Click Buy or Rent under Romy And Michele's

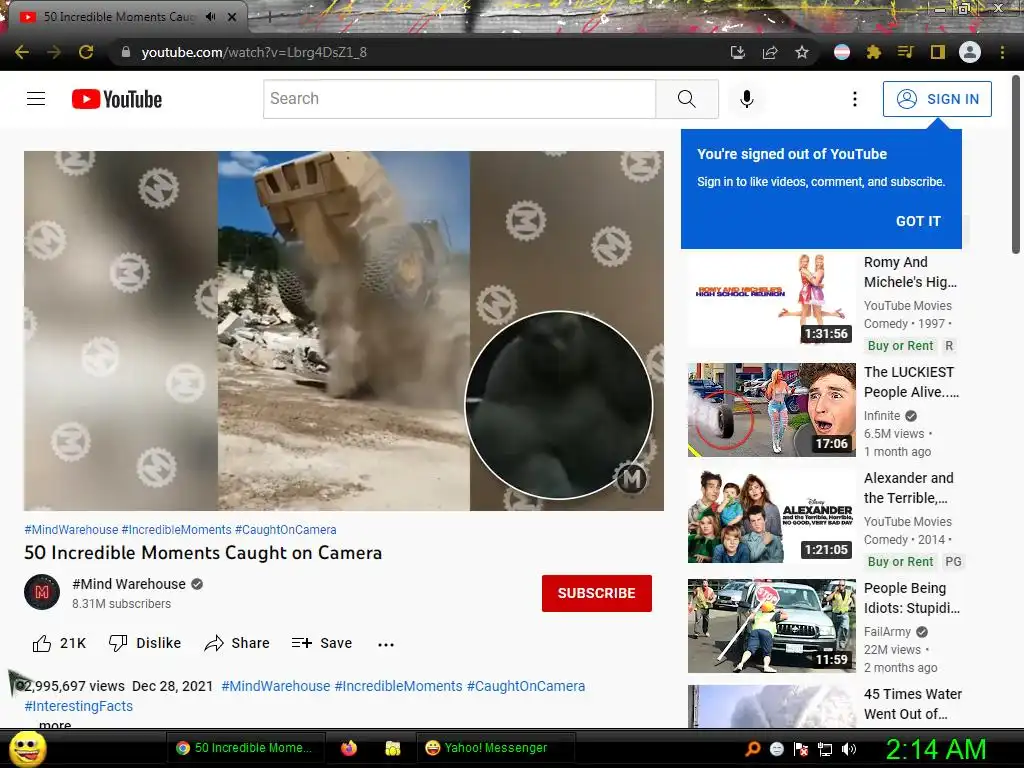pyautogui.click(x=900, y=345)
